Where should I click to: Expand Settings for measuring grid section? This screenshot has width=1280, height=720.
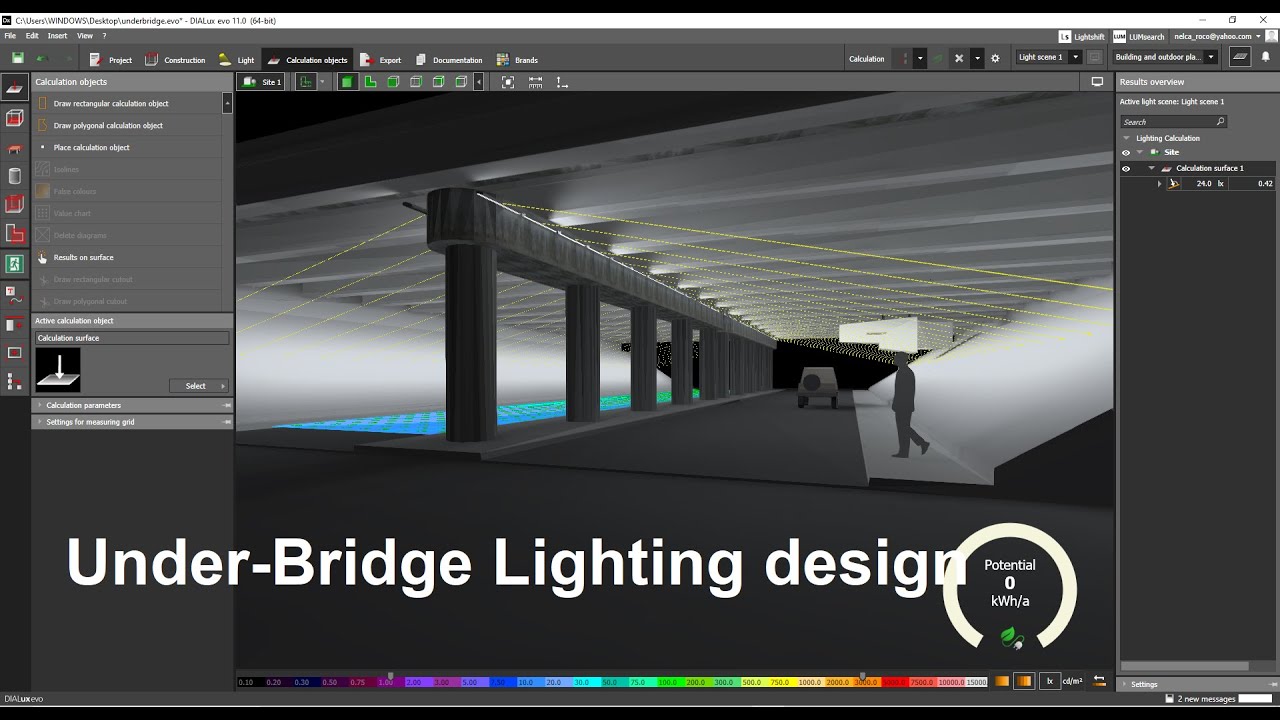[132, 422]
